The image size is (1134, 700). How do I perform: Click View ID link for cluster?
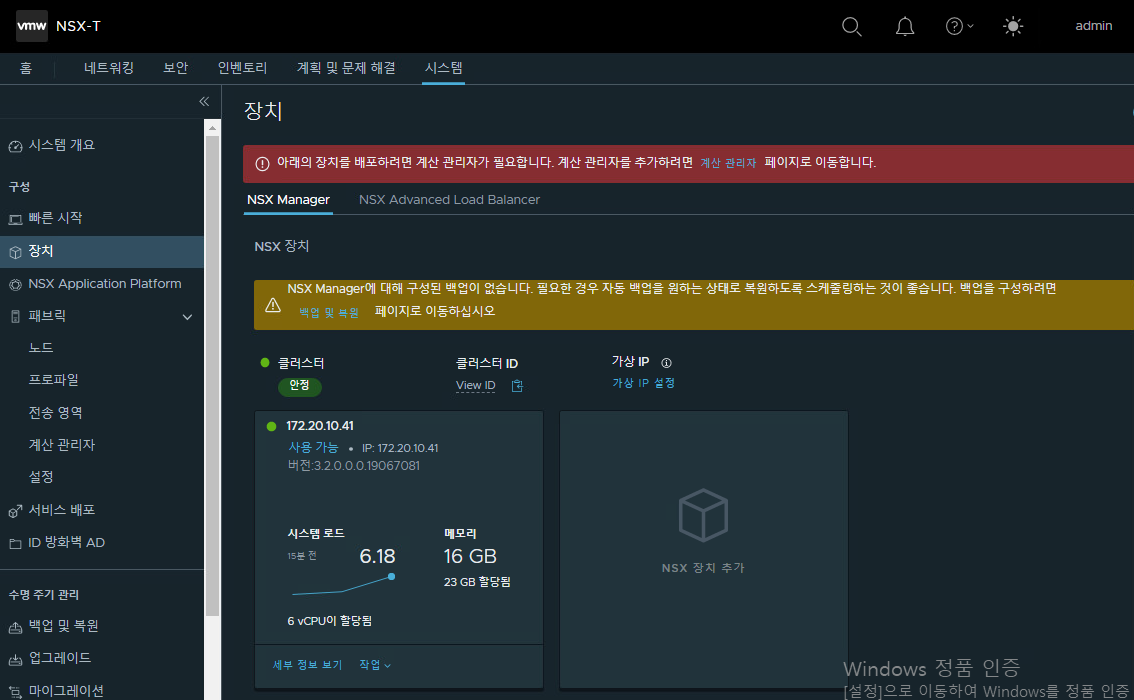(x=475, y=386)
